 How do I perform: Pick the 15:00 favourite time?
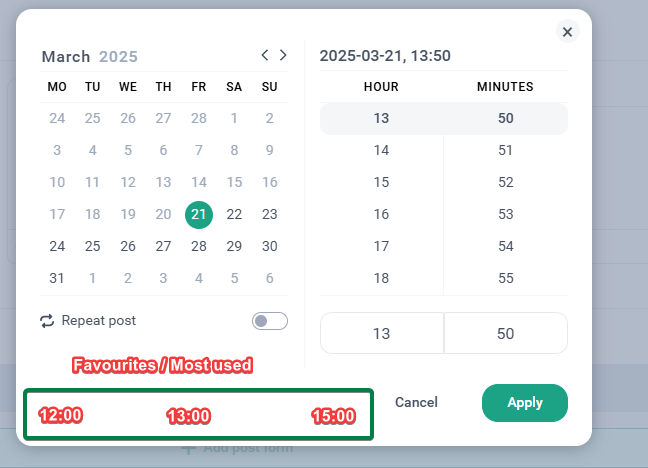[334, 416]
